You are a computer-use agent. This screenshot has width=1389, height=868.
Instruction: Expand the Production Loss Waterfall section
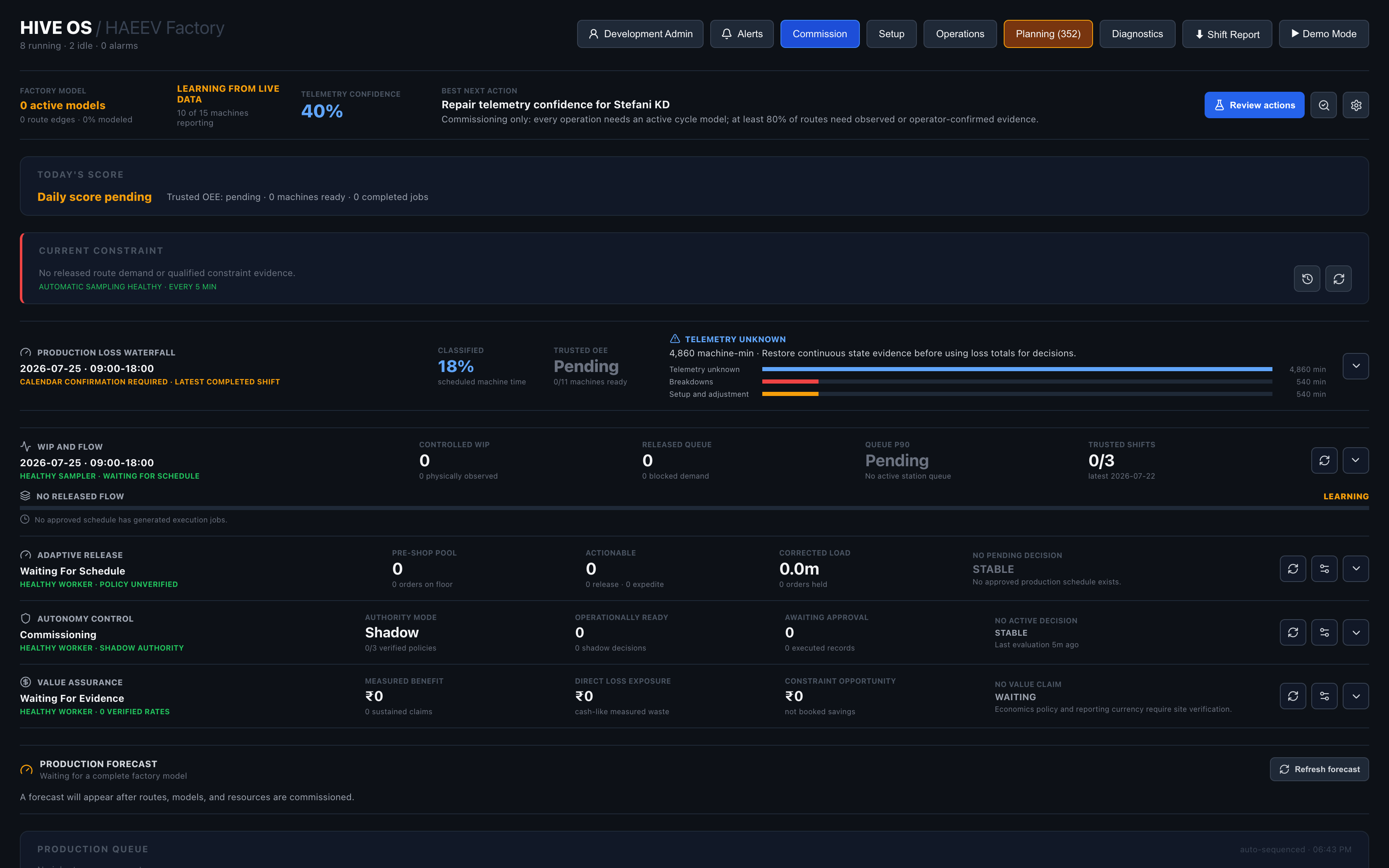(x=1356, y=366)
